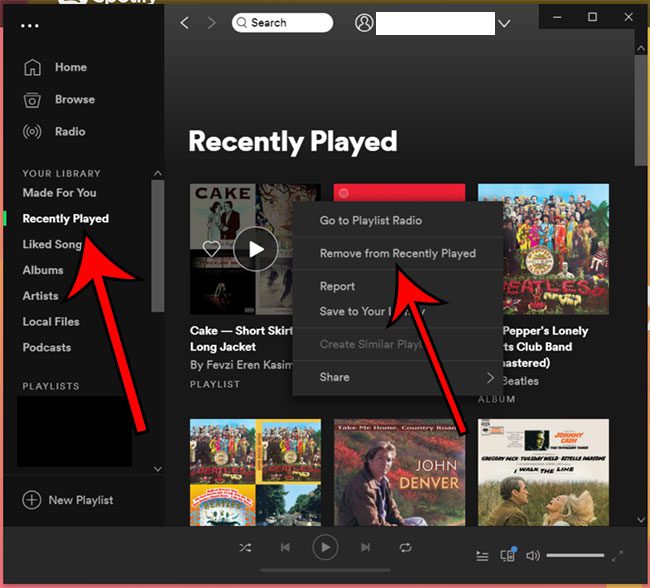The image size is (650, 588).
Task: Open the three-dot menu at top left
Action: 30,26
